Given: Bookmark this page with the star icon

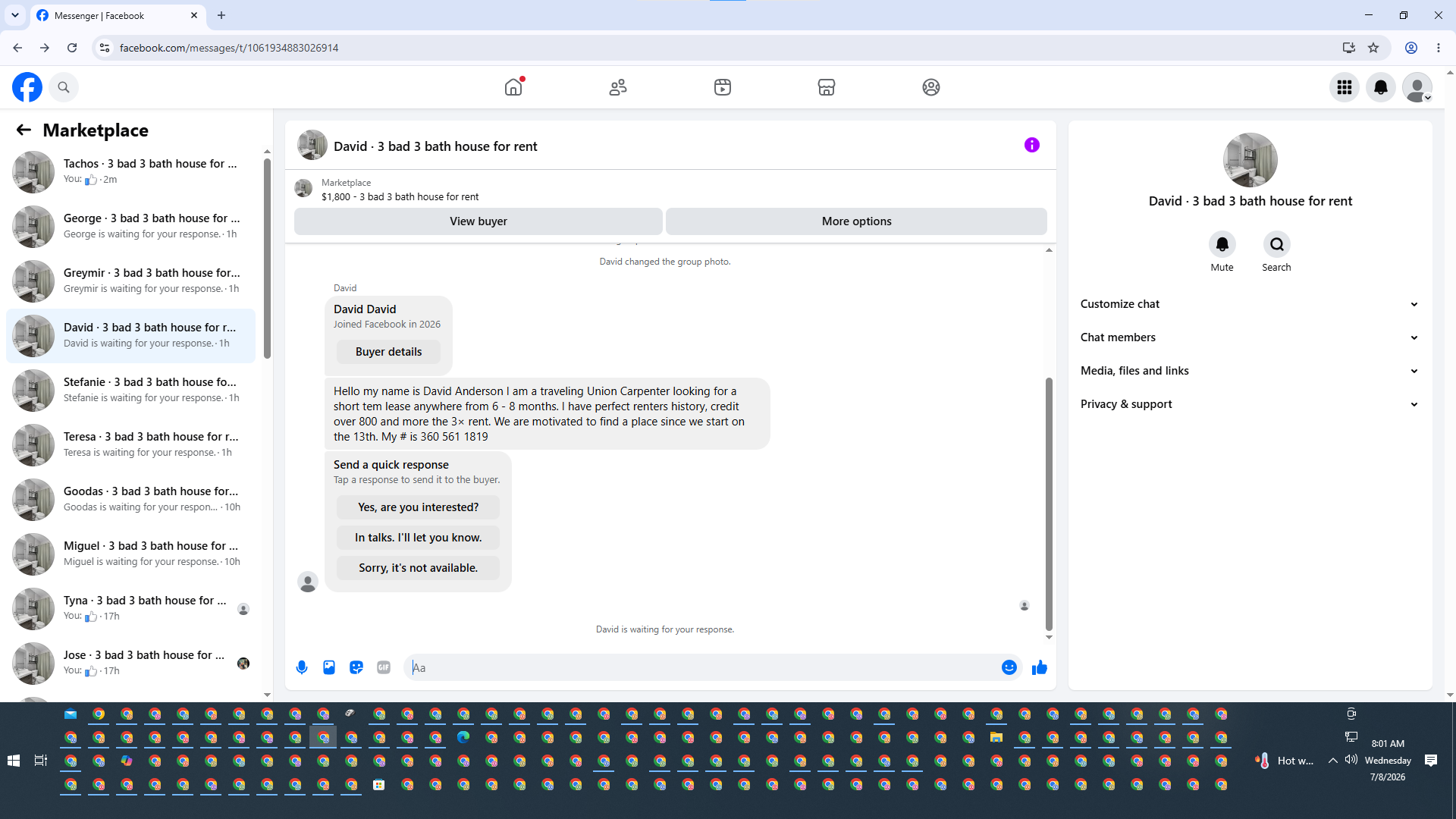Looking at the screenshot, I should pos(1373,48).
